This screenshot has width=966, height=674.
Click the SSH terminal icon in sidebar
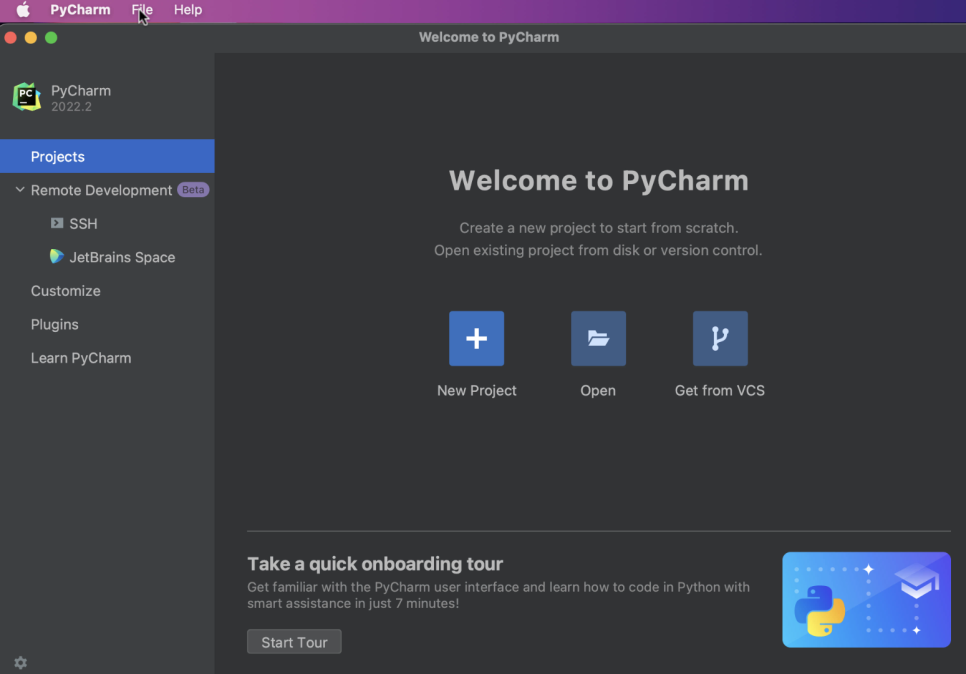pyautogui.click(x=57, y=224)
